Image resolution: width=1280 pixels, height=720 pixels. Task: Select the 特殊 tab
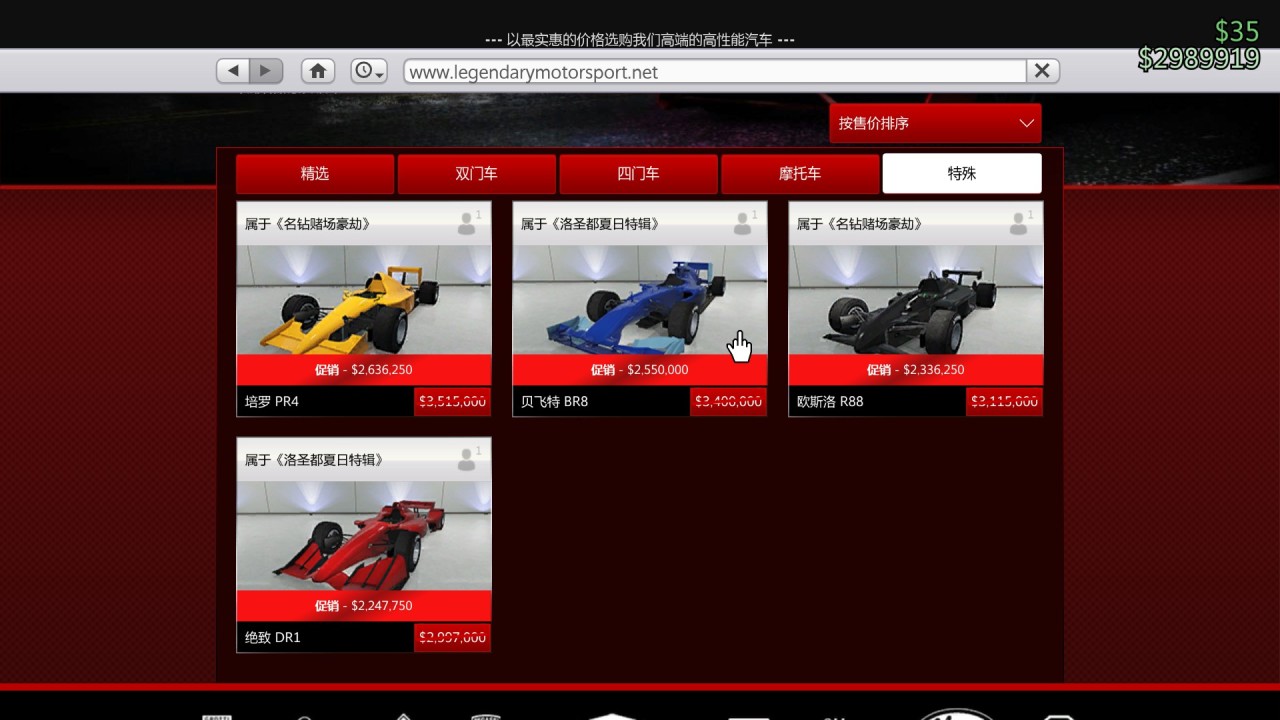[962, 173]
